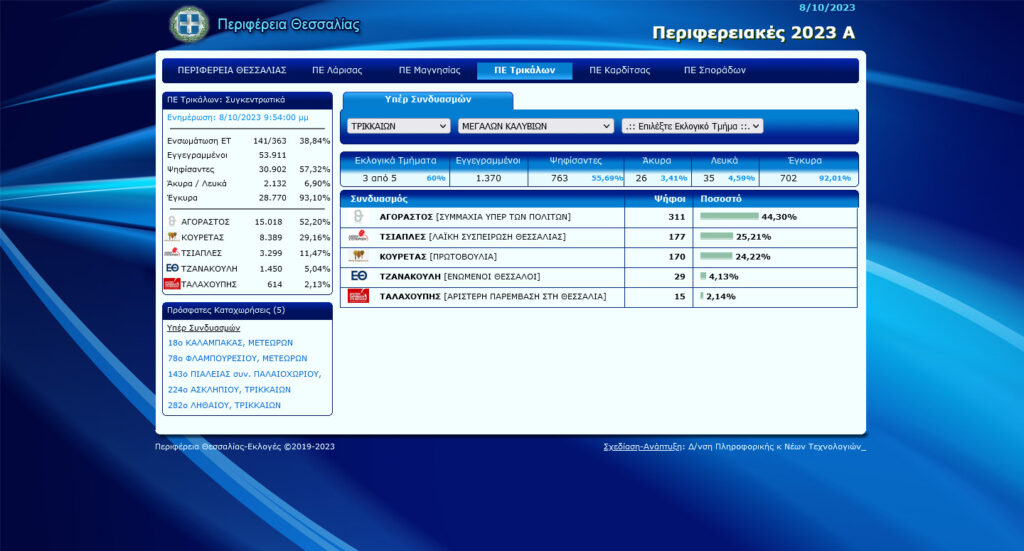Click the ΠΕ Τρικάλων: Συγκεντρωτικά panel header

[x=248, y=100]
